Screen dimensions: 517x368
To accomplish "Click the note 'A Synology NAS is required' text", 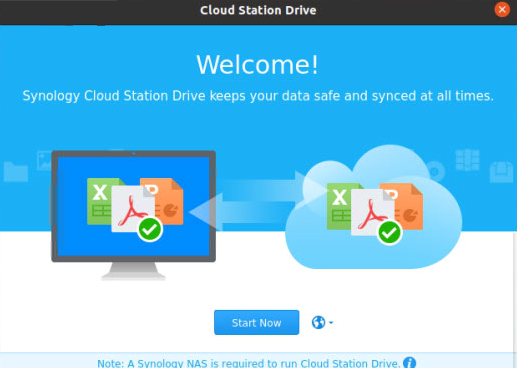I will (x=248, y=363).
